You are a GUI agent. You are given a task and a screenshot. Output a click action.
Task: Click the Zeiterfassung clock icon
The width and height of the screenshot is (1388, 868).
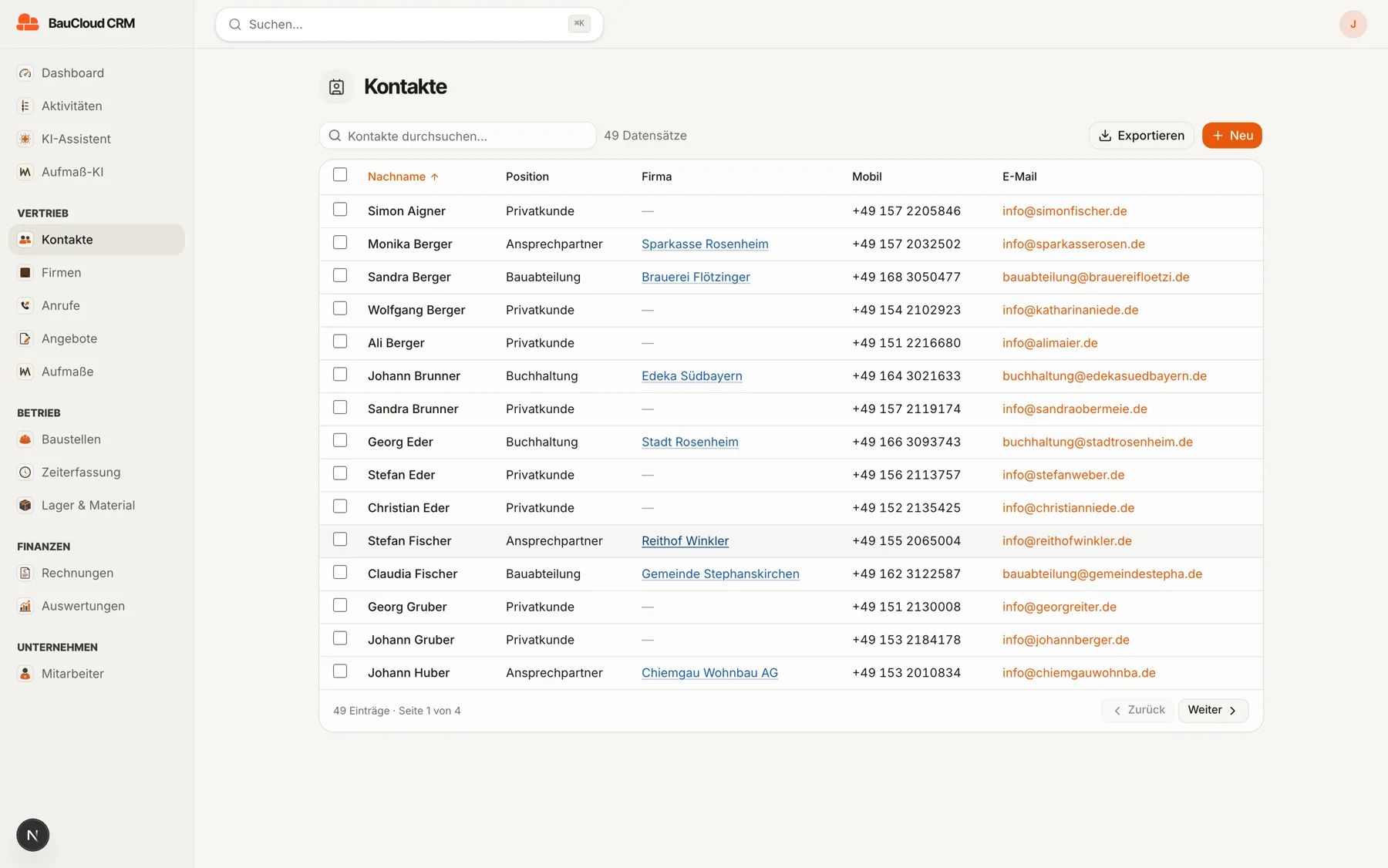[x=25, y=473]
